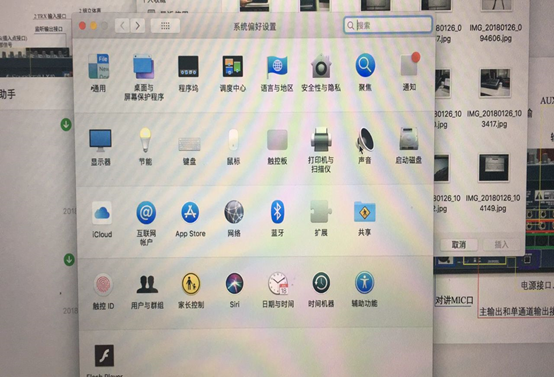
Task: Focus the 搜索 search field
Action: click(388, 25)
